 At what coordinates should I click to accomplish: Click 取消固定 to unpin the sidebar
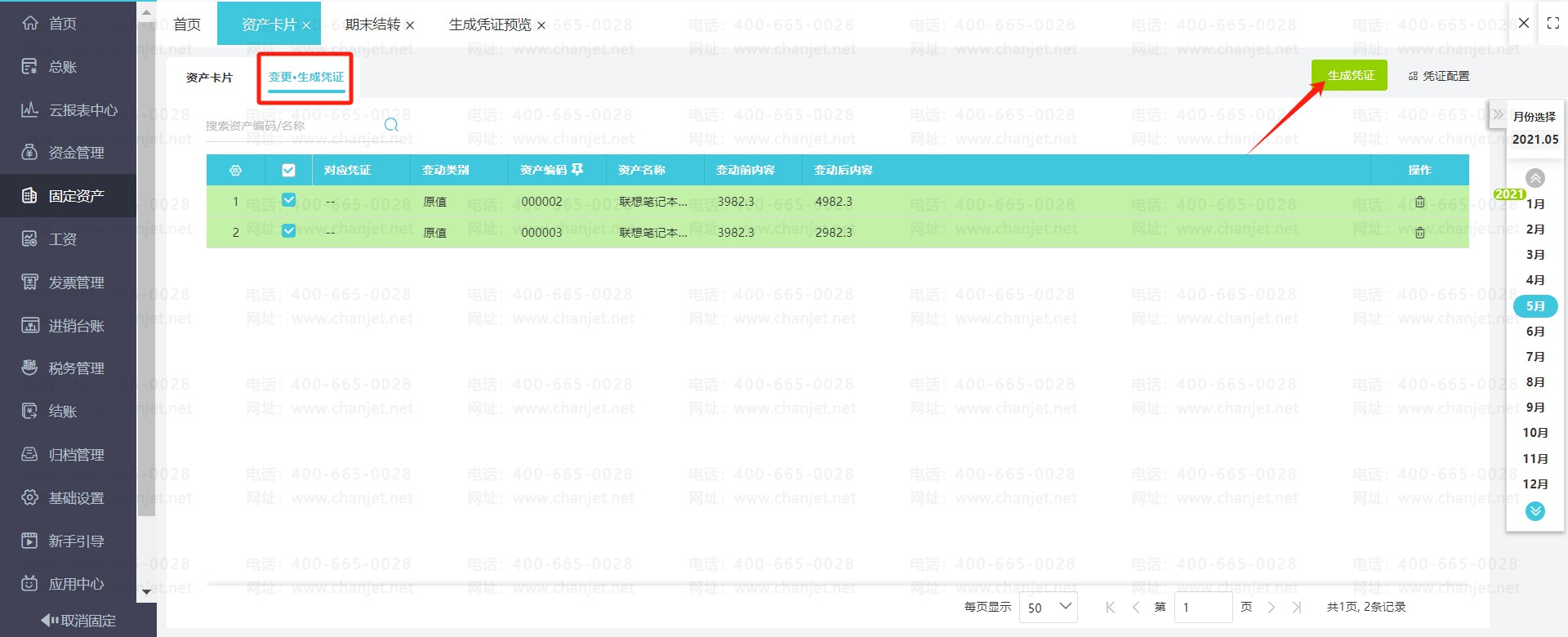click(x=78, y=621)
